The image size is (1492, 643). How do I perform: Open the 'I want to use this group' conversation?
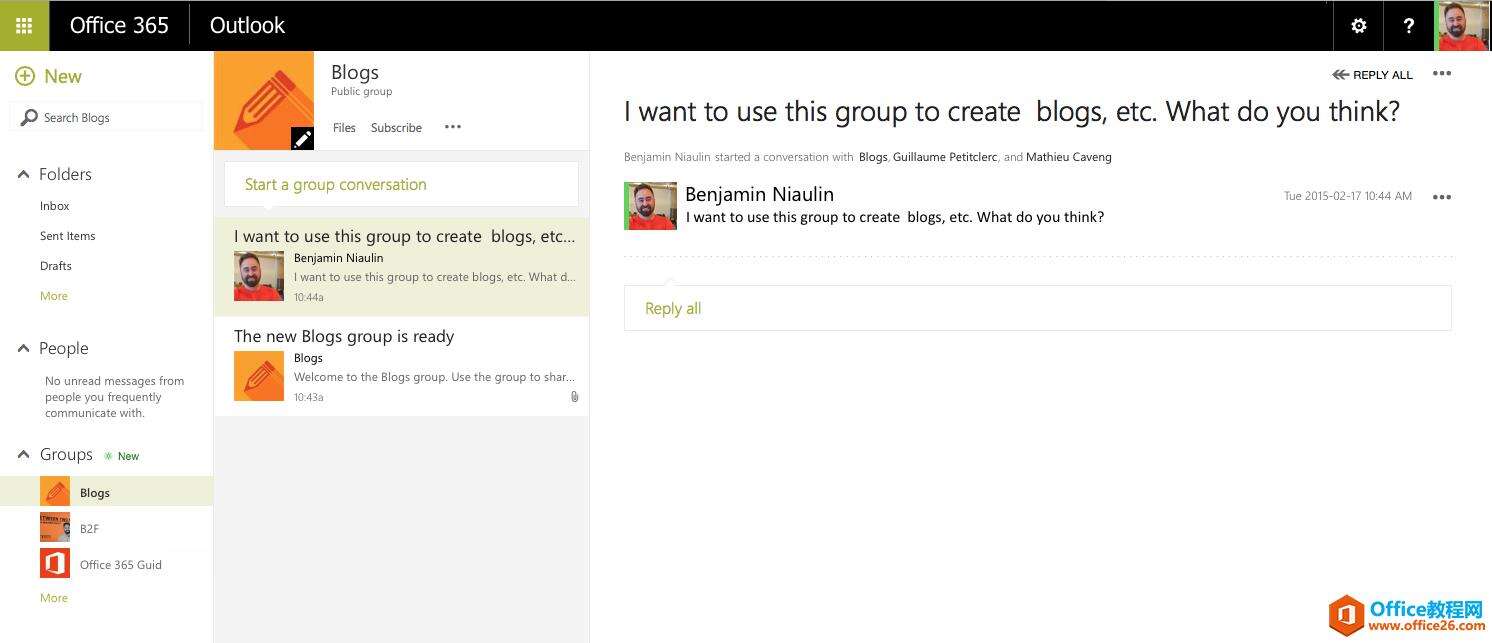coord(401,267)
